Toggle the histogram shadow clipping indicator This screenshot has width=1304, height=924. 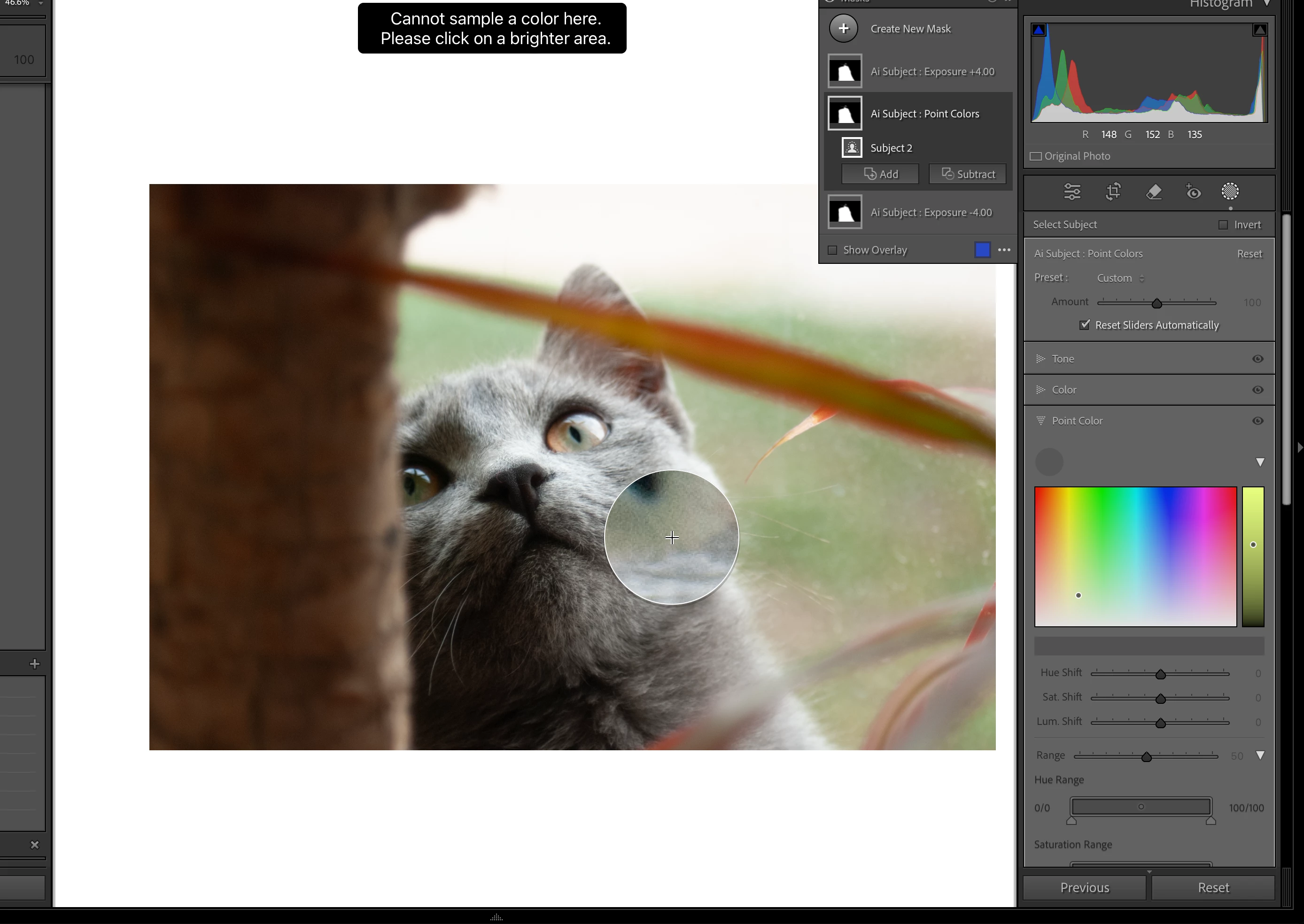point(1039,30)
